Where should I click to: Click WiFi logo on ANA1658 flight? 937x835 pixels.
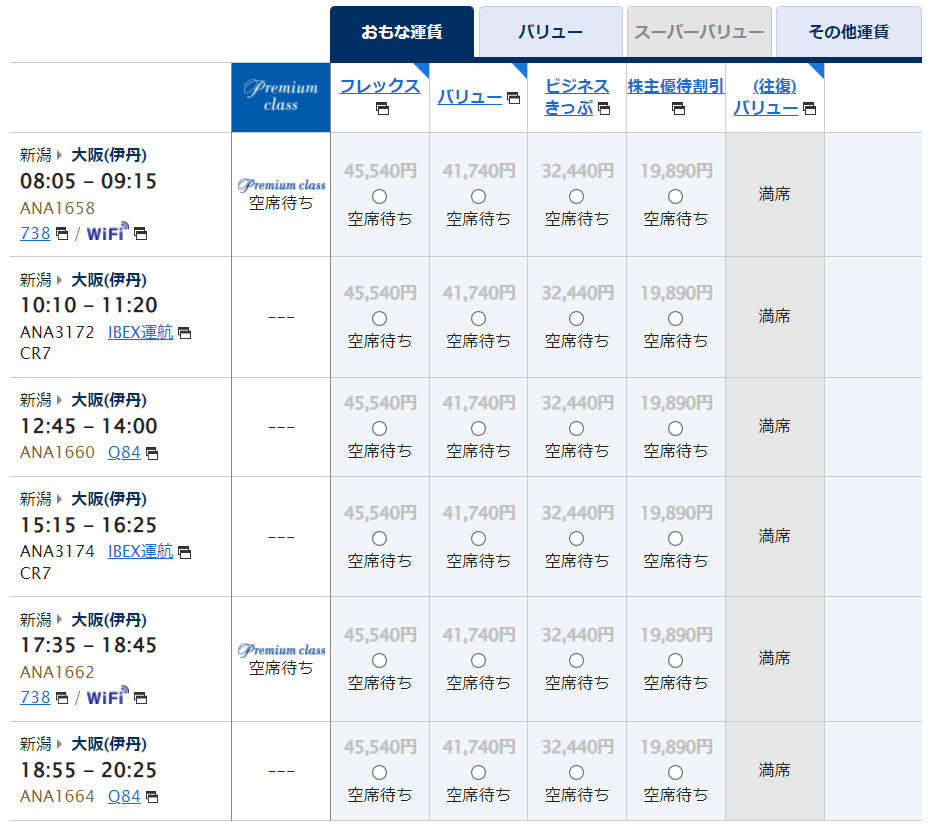click(108, 232)
